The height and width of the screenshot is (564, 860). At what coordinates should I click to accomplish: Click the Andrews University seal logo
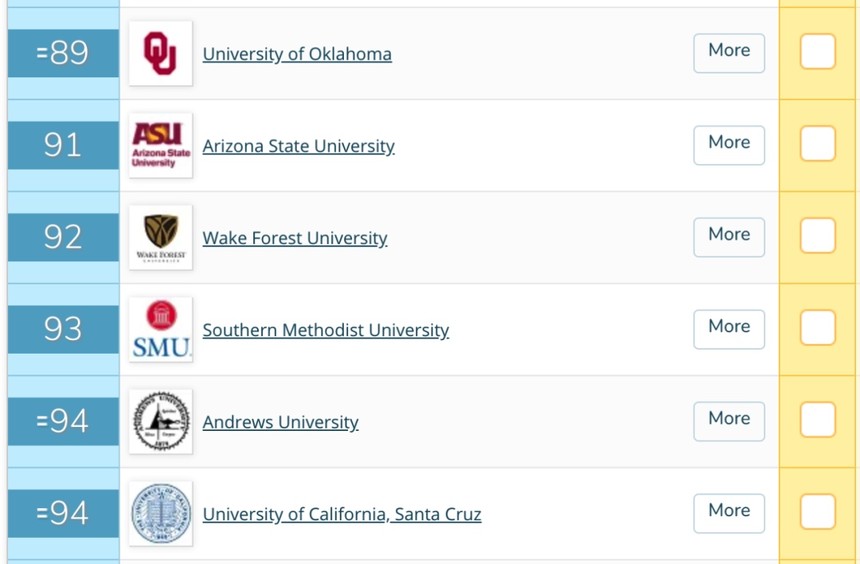tap(161, 421)
